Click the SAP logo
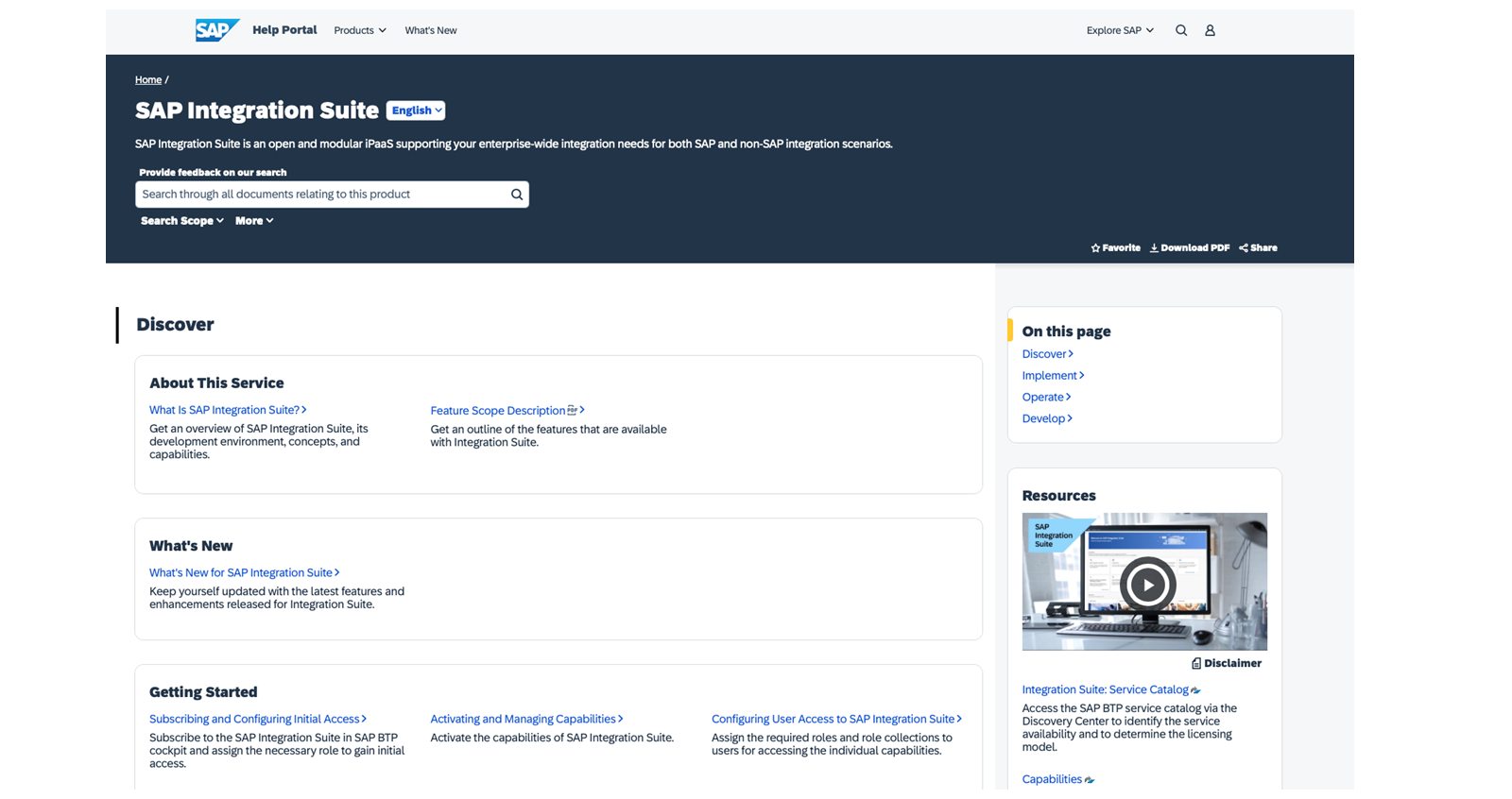 217,30
